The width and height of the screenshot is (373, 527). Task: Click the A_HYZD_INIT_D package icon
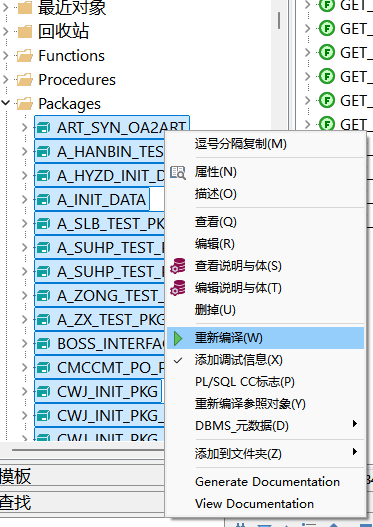pyautogui.click(x=43, y=176)
